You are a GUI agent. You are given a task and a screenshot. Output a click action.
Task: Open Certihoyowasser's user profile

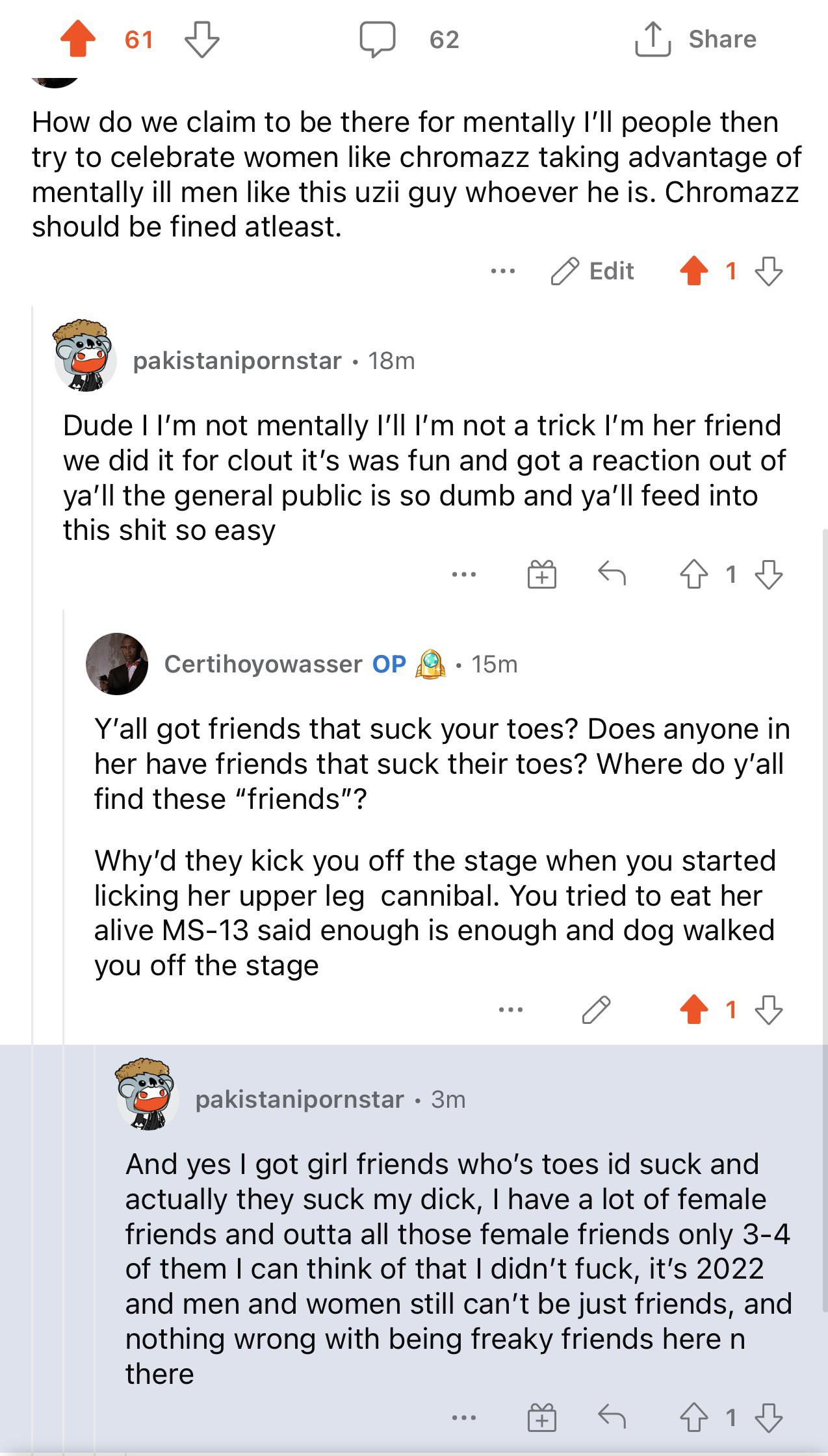263,664
